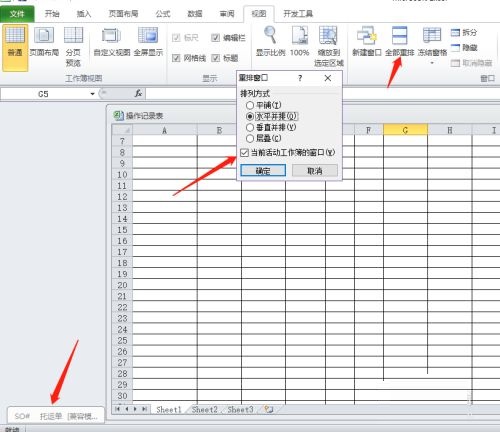
Task: Select the 平铺 tiled radio option
Action: [x=250, y=105]
